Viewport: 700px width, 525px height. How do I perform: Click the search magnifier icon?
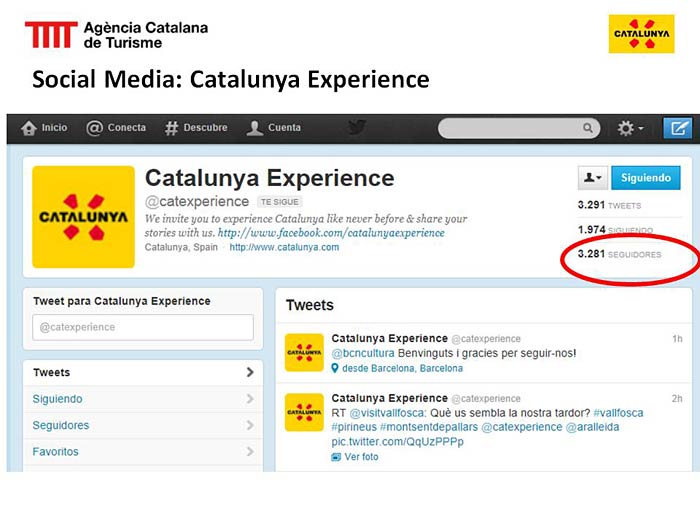coord(588,128)
